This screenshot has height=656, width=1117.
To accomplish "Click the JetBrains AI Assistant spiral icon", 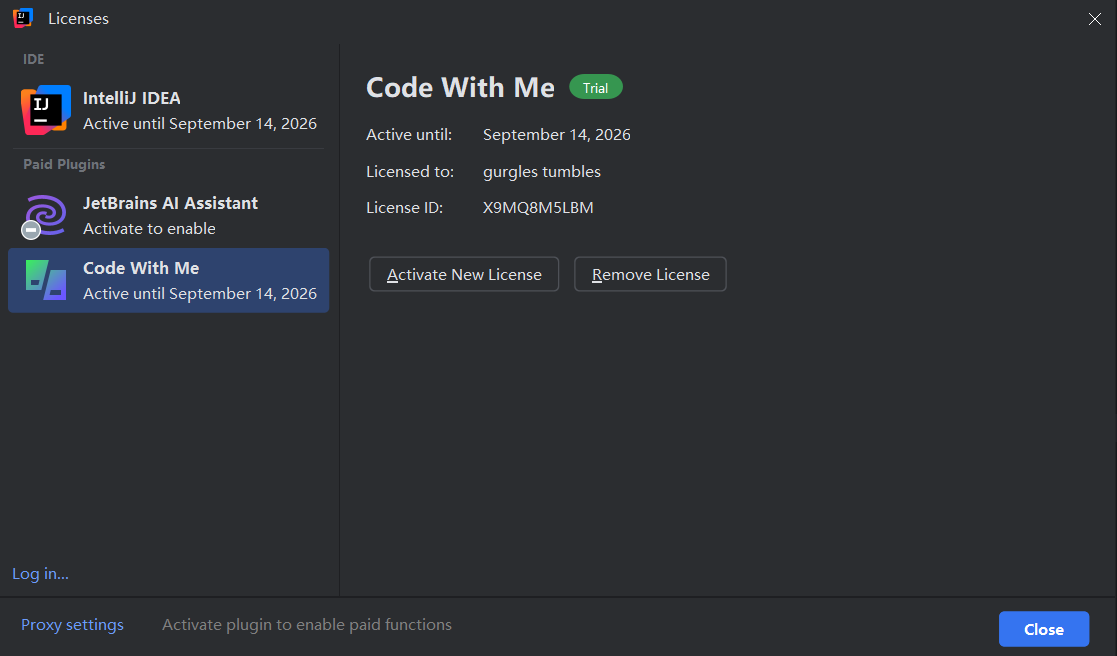I will [44, 216].
